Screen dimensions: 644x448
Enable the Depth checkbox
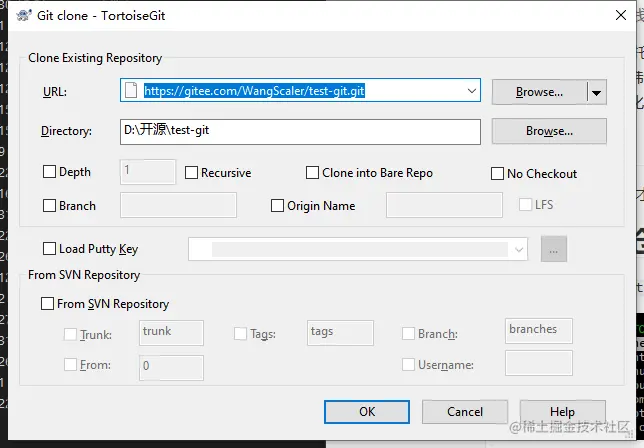pos(49,172)
